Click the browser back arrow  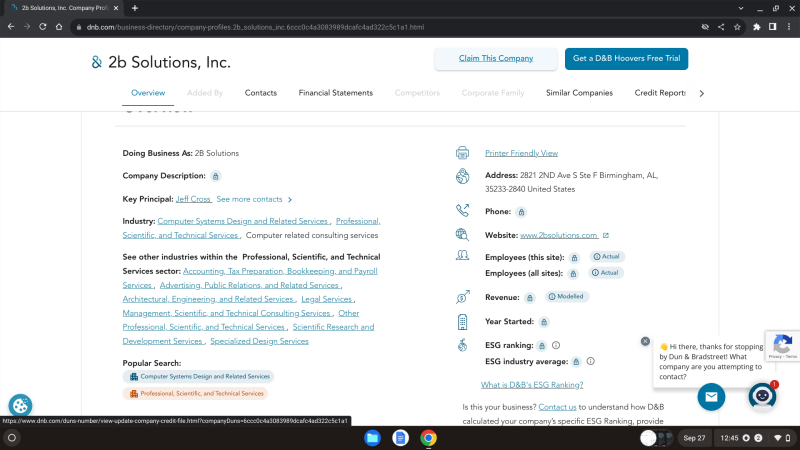click(x=11, y=27)
